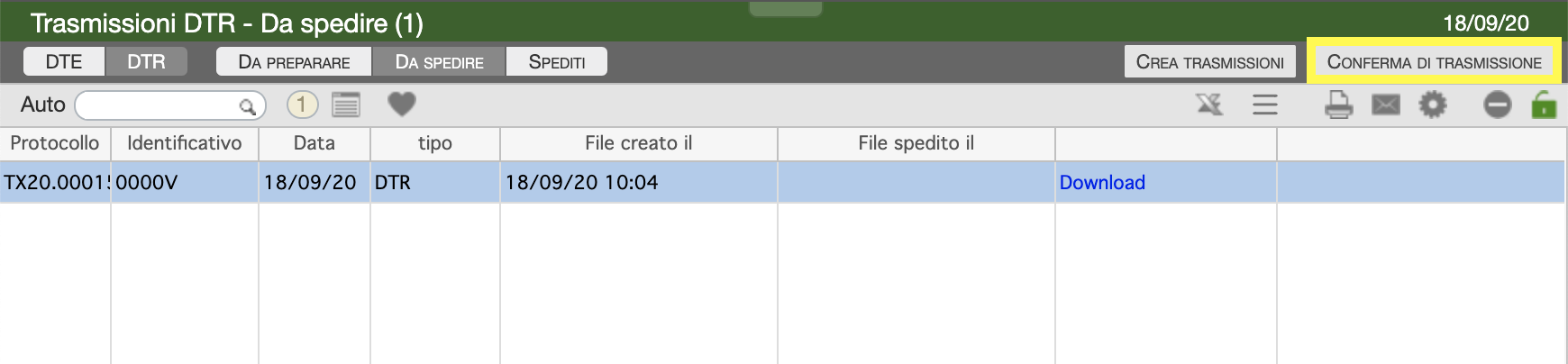Click the Conferma di trasmissione button
The height and width of the screenshot is (364, 1568).
pos(1435,61)
